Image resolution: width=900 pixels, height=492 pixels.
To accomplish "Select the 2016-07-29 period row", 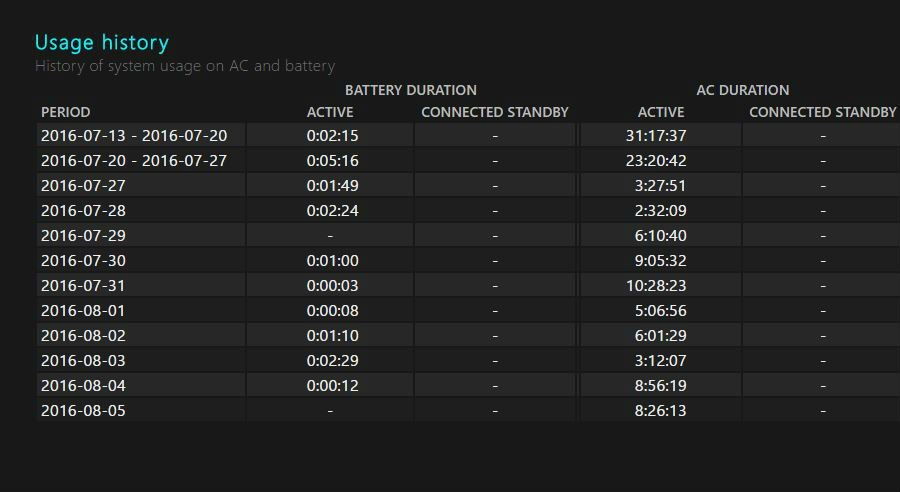I will [83, 235].
